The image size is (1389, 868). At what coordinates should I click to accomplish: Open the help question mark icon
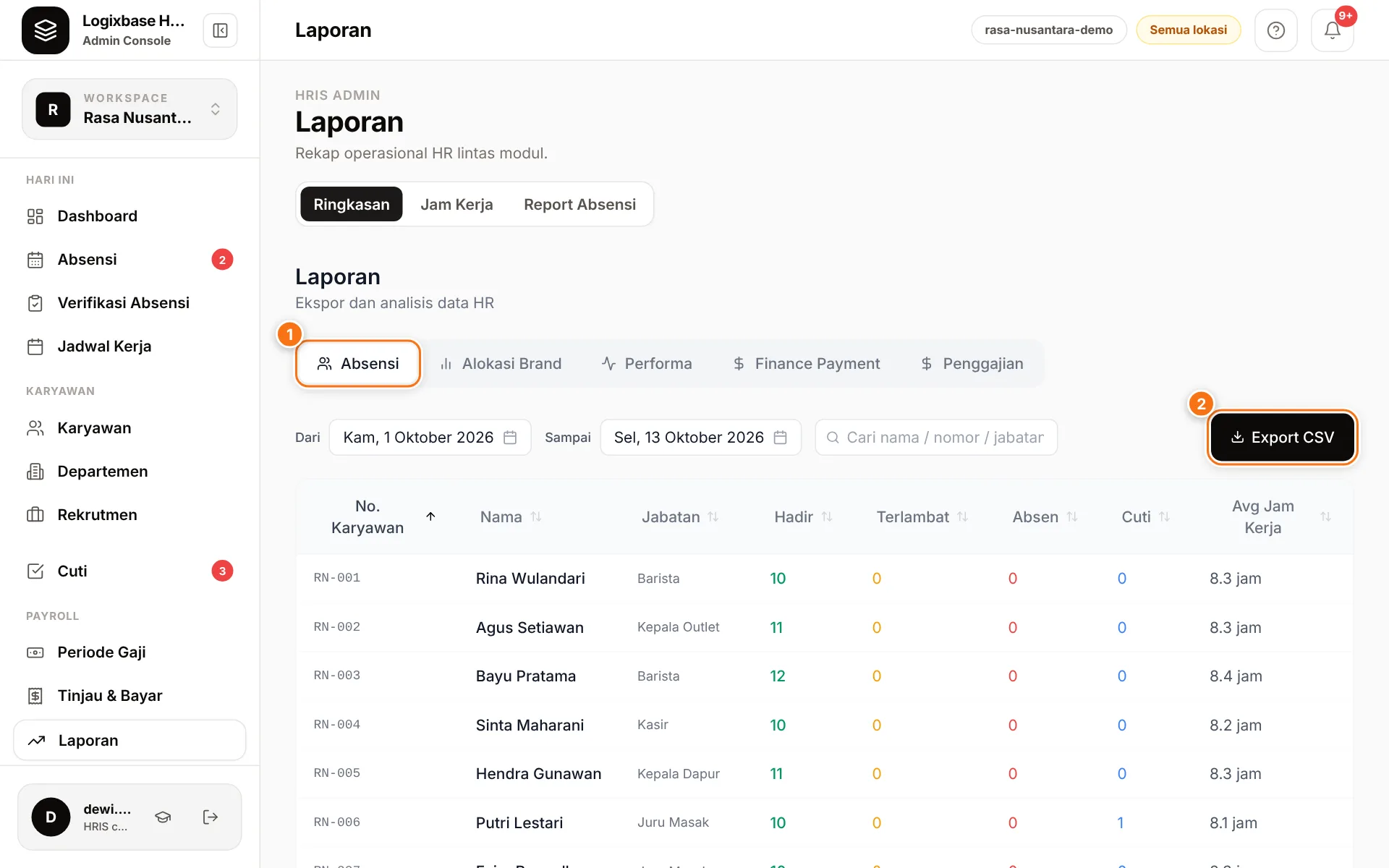coord(1275,30)
